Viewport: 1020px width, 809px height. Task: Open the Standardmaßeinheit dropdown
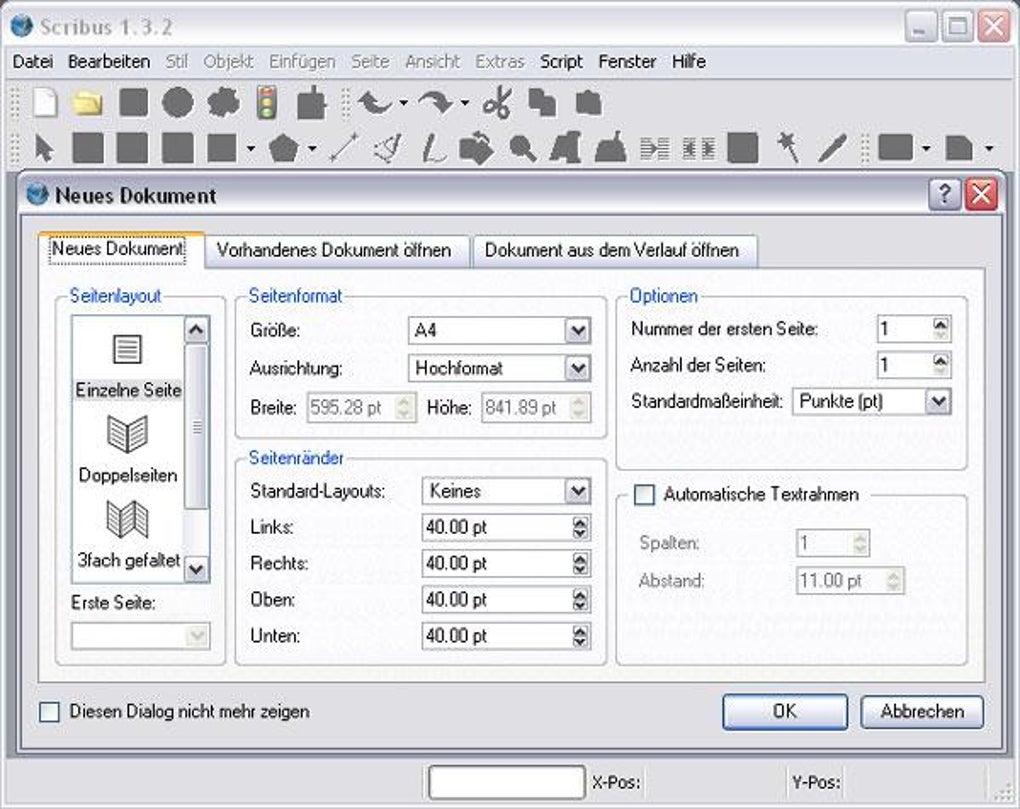937,401
